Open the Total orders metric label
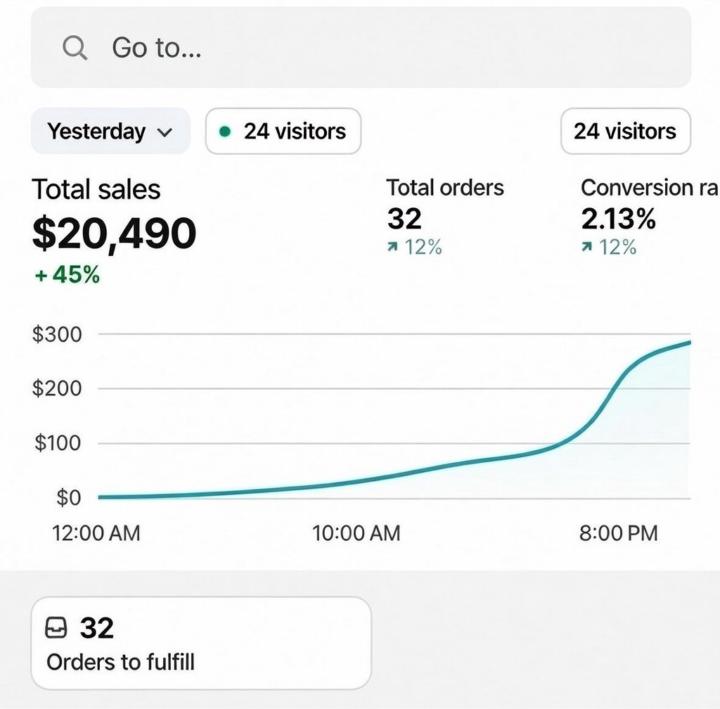Screen dimensions: 720x709 click(x=445, y=187)
